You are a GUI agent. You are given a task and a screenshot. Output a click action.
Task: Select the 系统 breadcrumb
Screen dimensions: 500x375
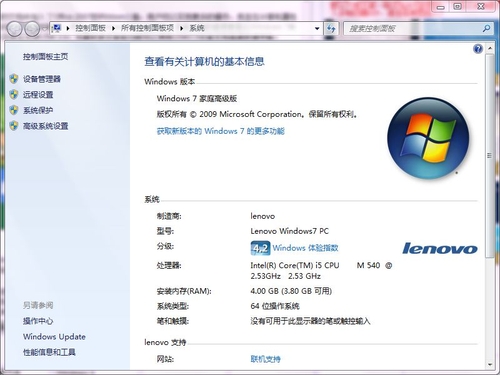pos(197,28)
